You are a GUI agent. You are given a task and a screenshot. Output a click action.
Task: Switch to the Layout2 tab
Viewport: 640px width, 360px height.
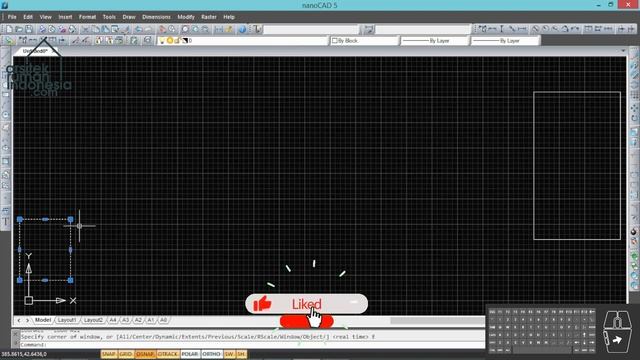93,320
